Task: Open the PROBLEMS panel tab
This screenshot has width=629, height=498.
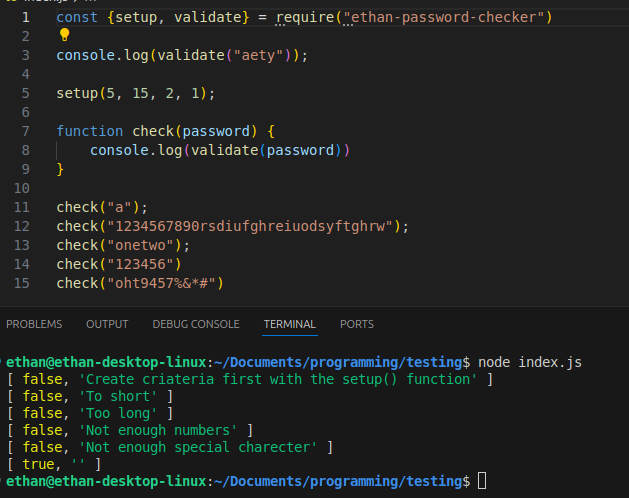Action: (34, 324)
